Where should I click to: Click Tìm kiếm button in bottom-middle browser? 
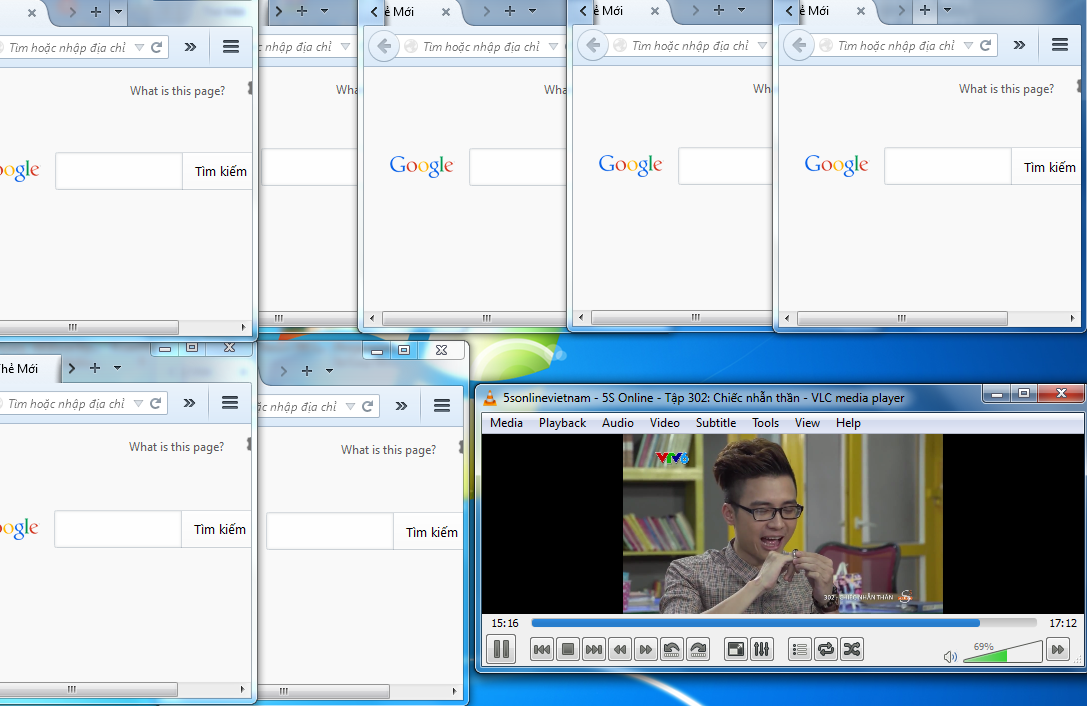point(432,532)
